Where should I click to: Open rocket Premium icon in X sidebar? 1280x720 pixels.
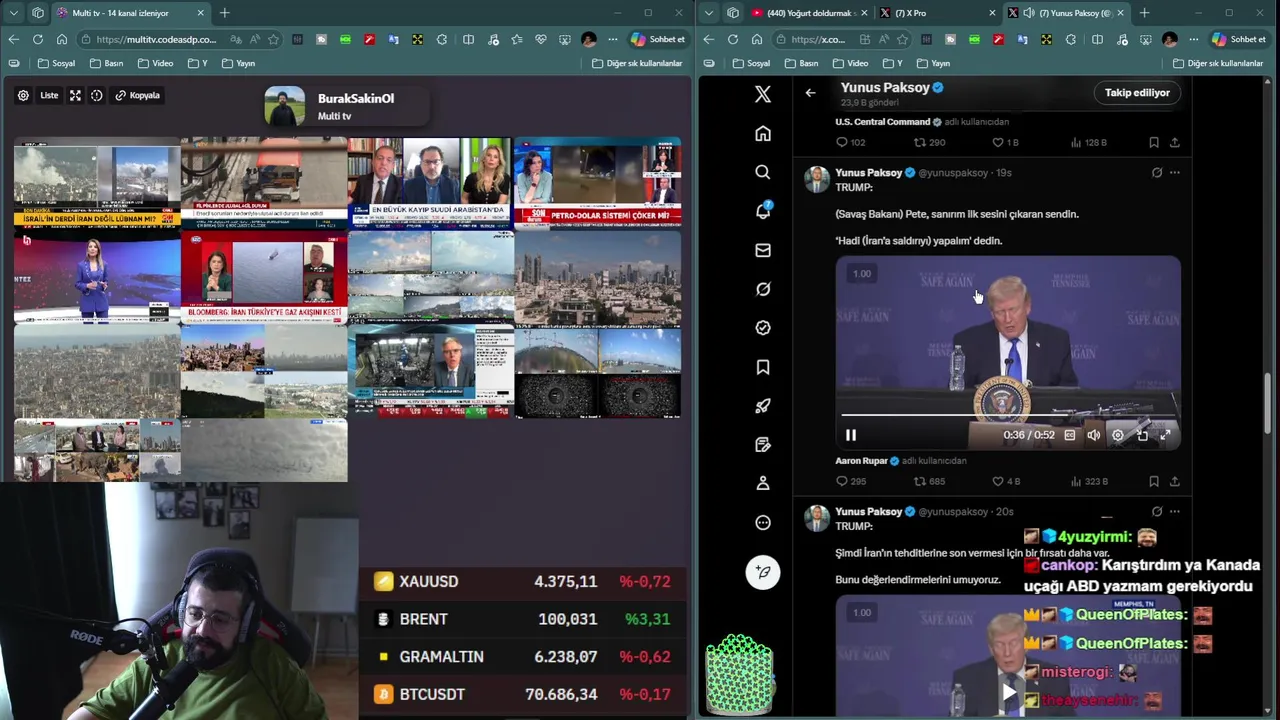pos(763,406)
